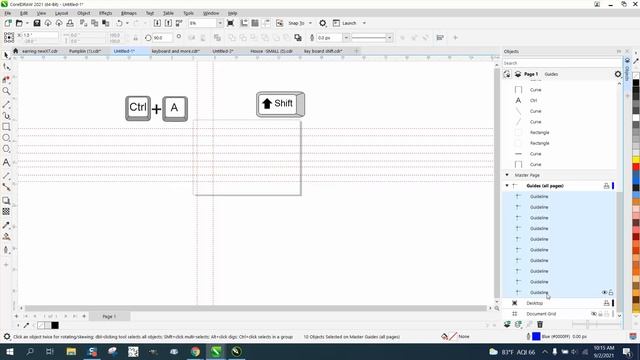Select the Pick tool in toolbox
640x360 pixels.
(6, 56)
